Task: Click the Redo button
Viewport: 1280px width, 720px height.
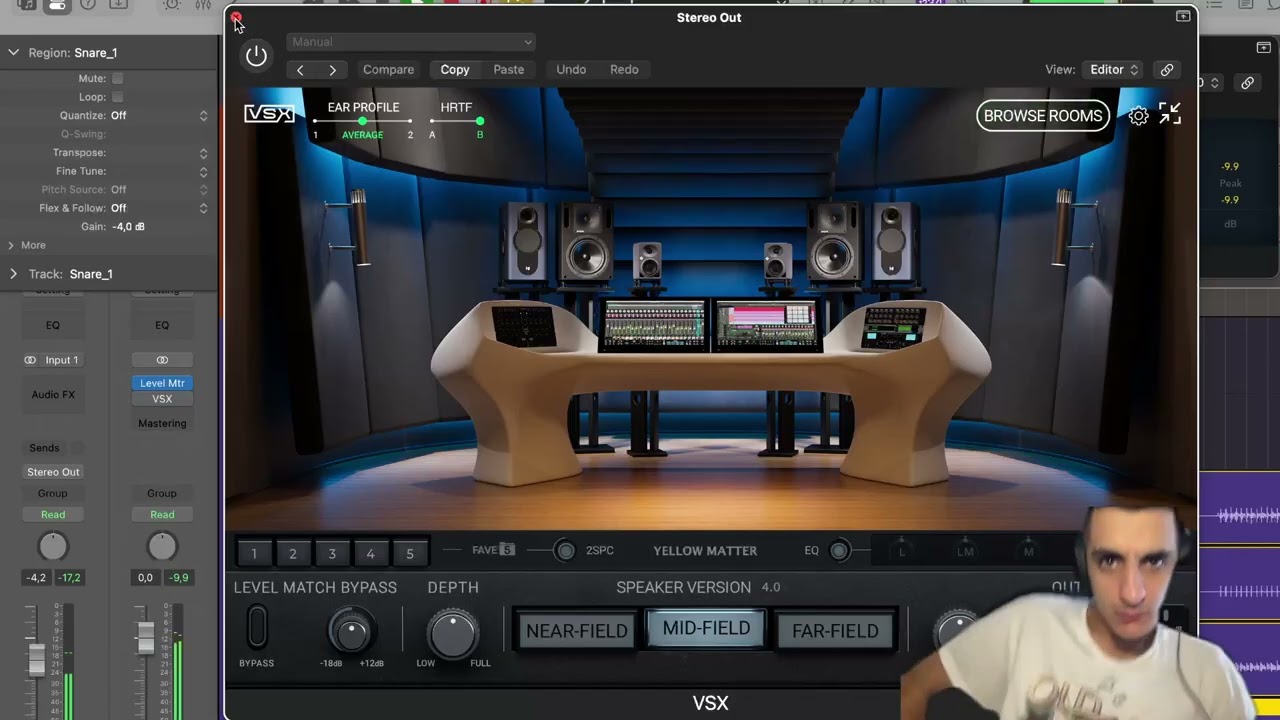Action: click(624, 70)
